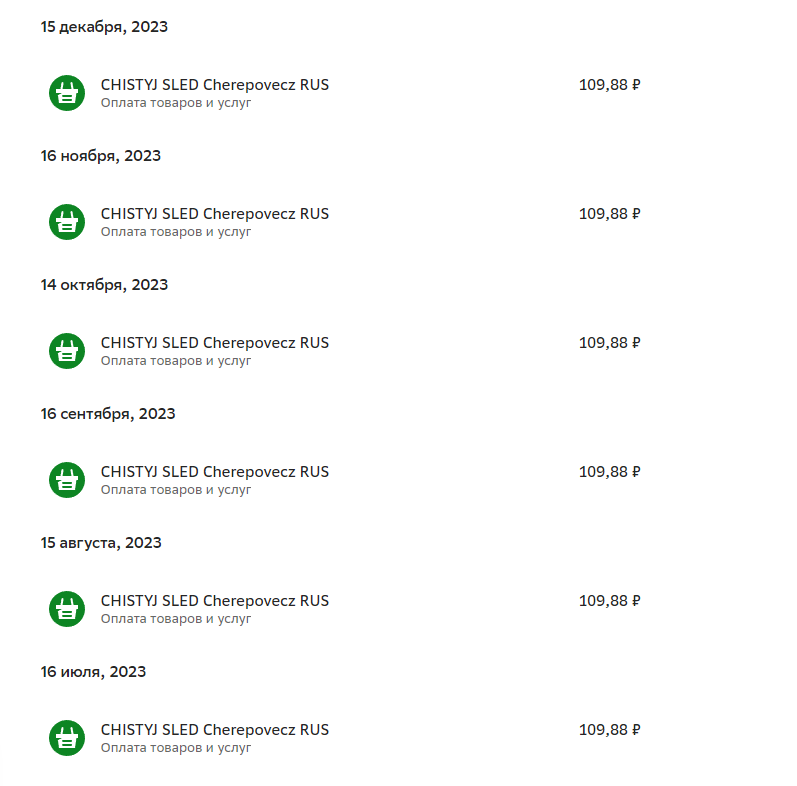This screenshot has height=786, width=797.
Task: Select the 15 декабря, 2023 date header
Action: coord(104,27)
